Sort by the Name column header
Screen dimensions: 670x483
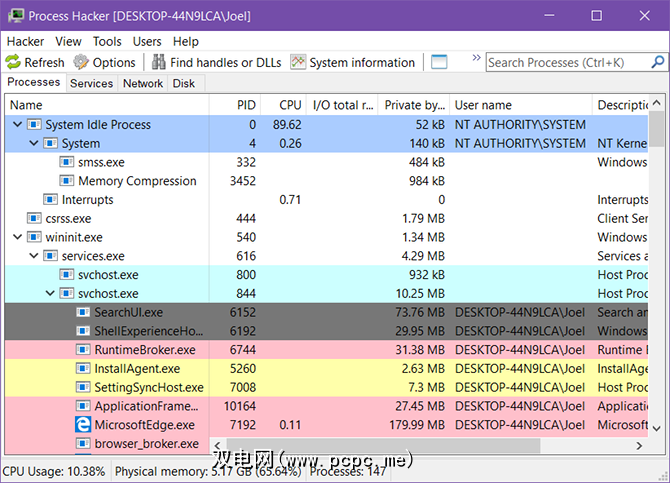click(x=107, y=105)
